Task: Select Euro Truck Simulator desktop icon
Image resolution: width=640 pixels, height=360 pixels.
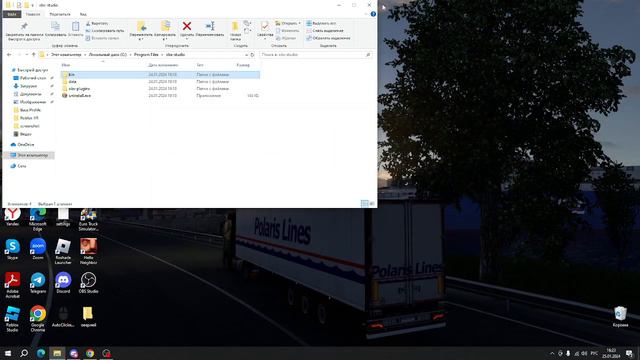Action: (x=88, y=220)
